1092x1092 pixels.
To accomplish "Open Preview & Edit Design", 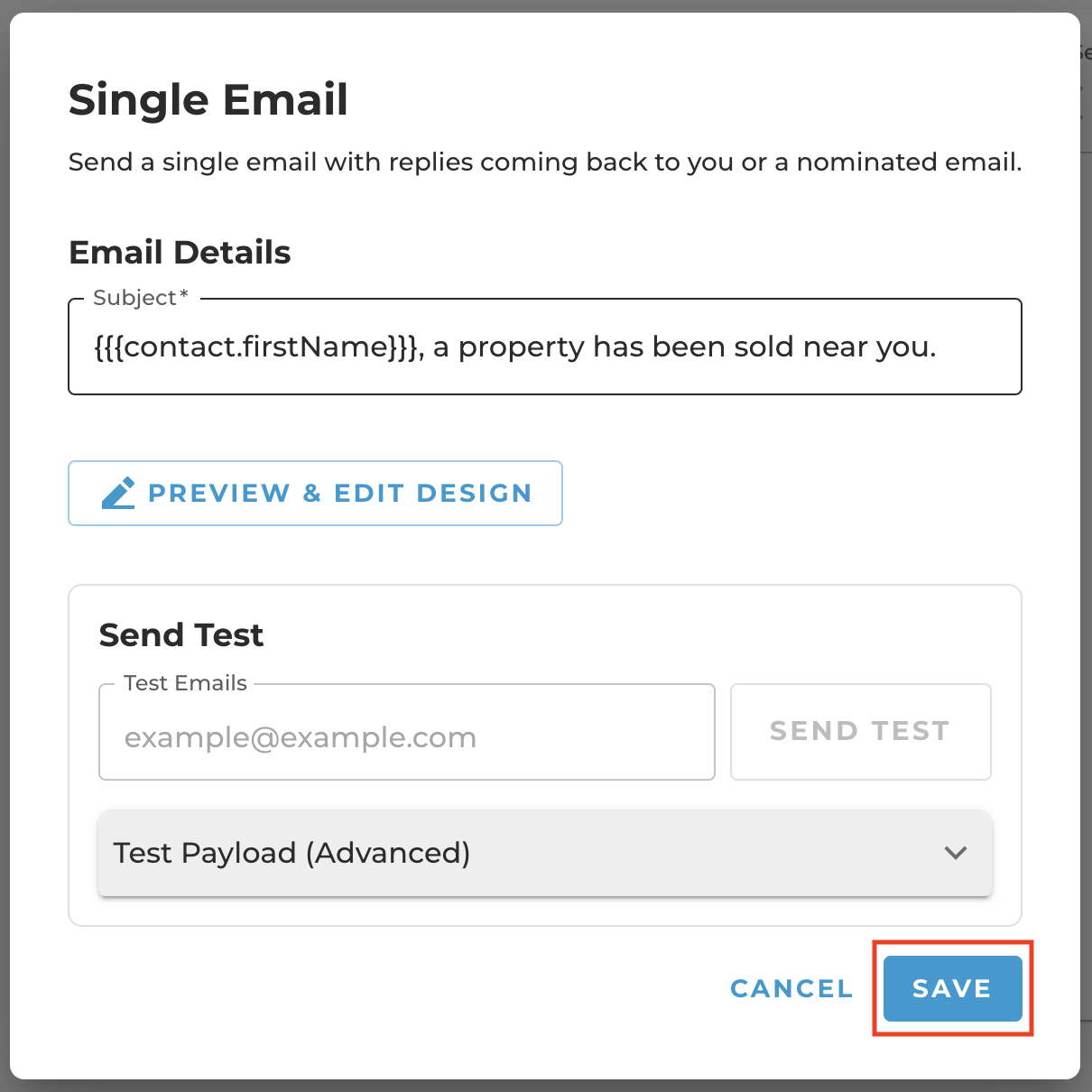I will 315,493.
